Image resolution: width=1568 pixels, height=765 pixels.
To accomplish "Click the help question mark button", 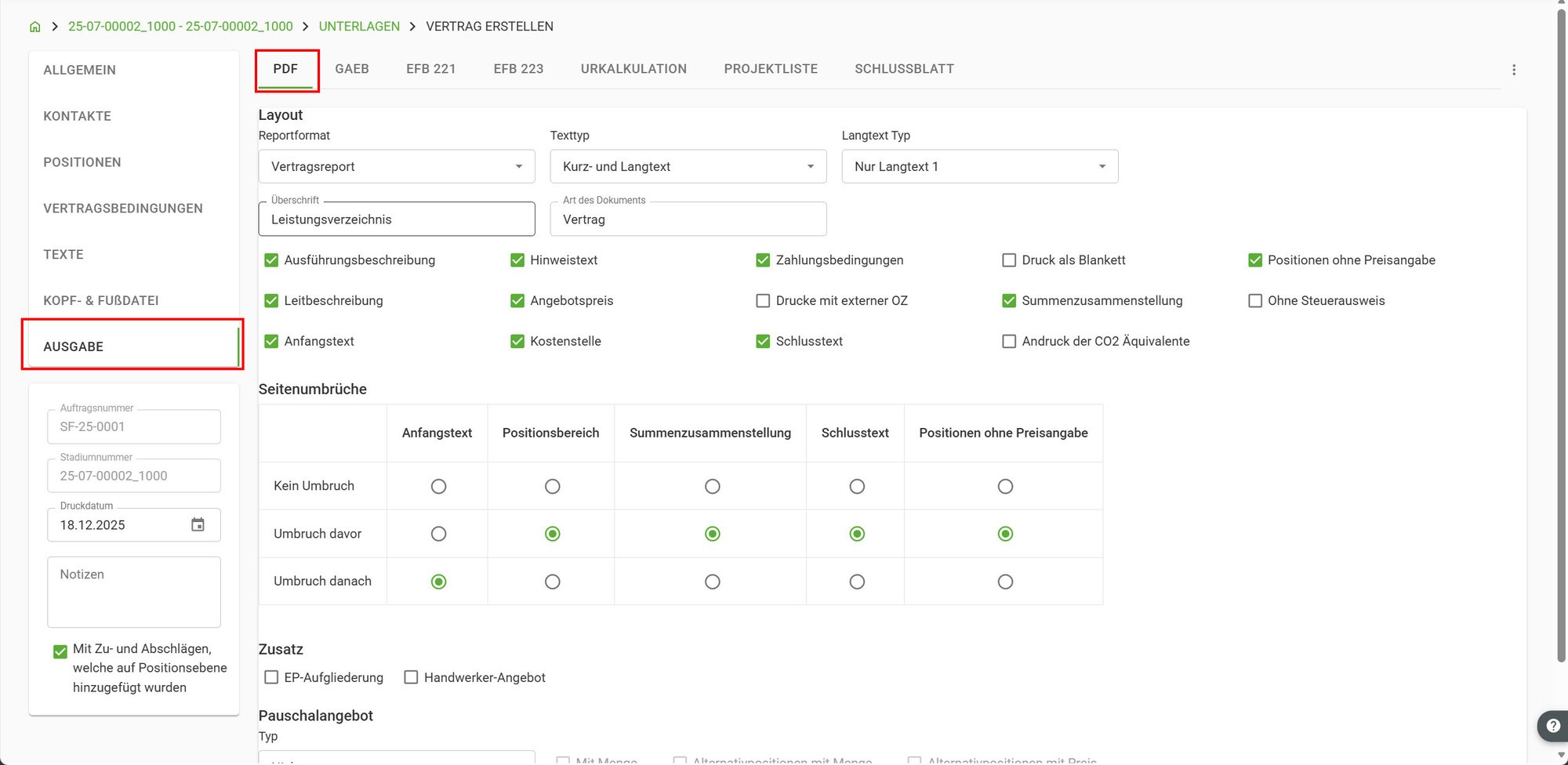I will click(x=1552, y=726).
